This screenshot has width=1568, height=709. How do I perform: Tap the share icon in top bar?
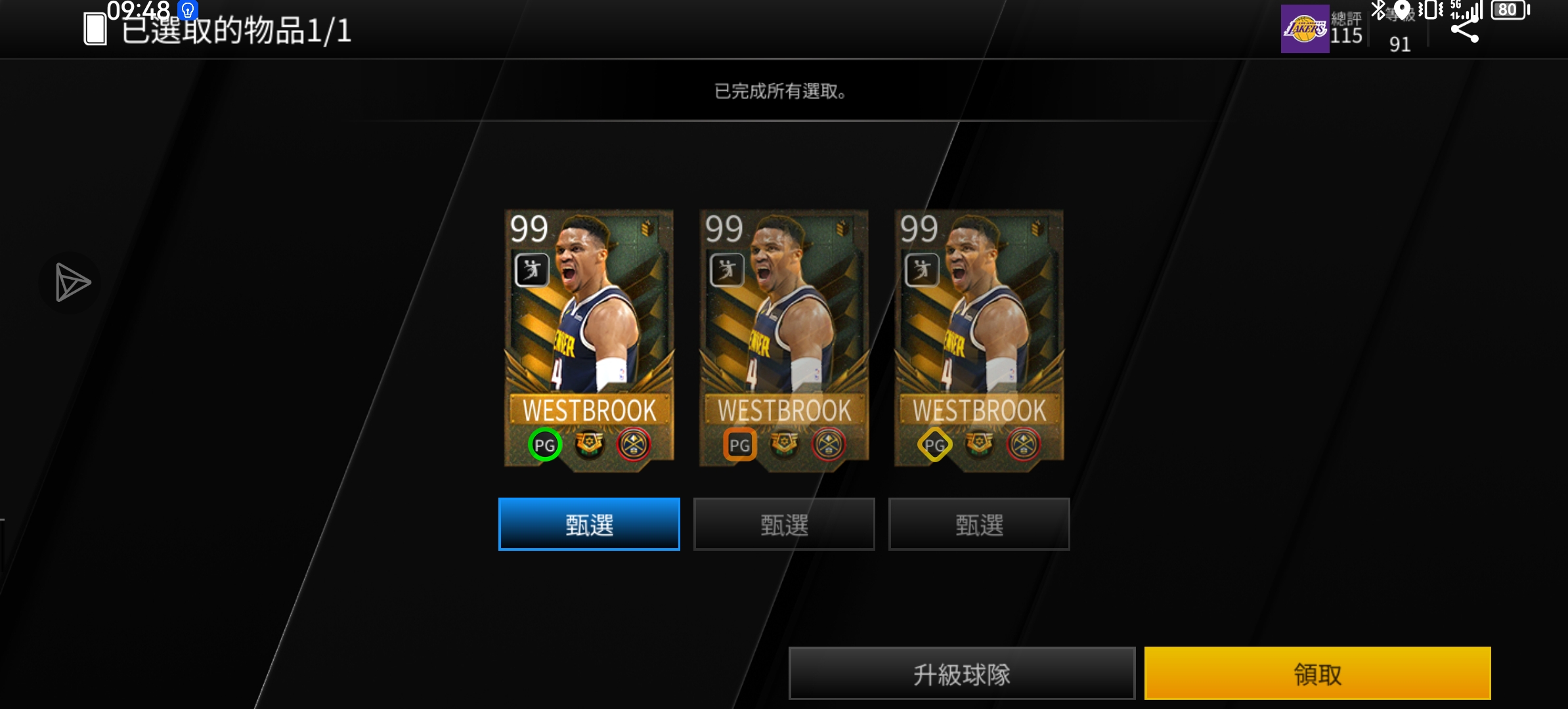point(1465,31)
